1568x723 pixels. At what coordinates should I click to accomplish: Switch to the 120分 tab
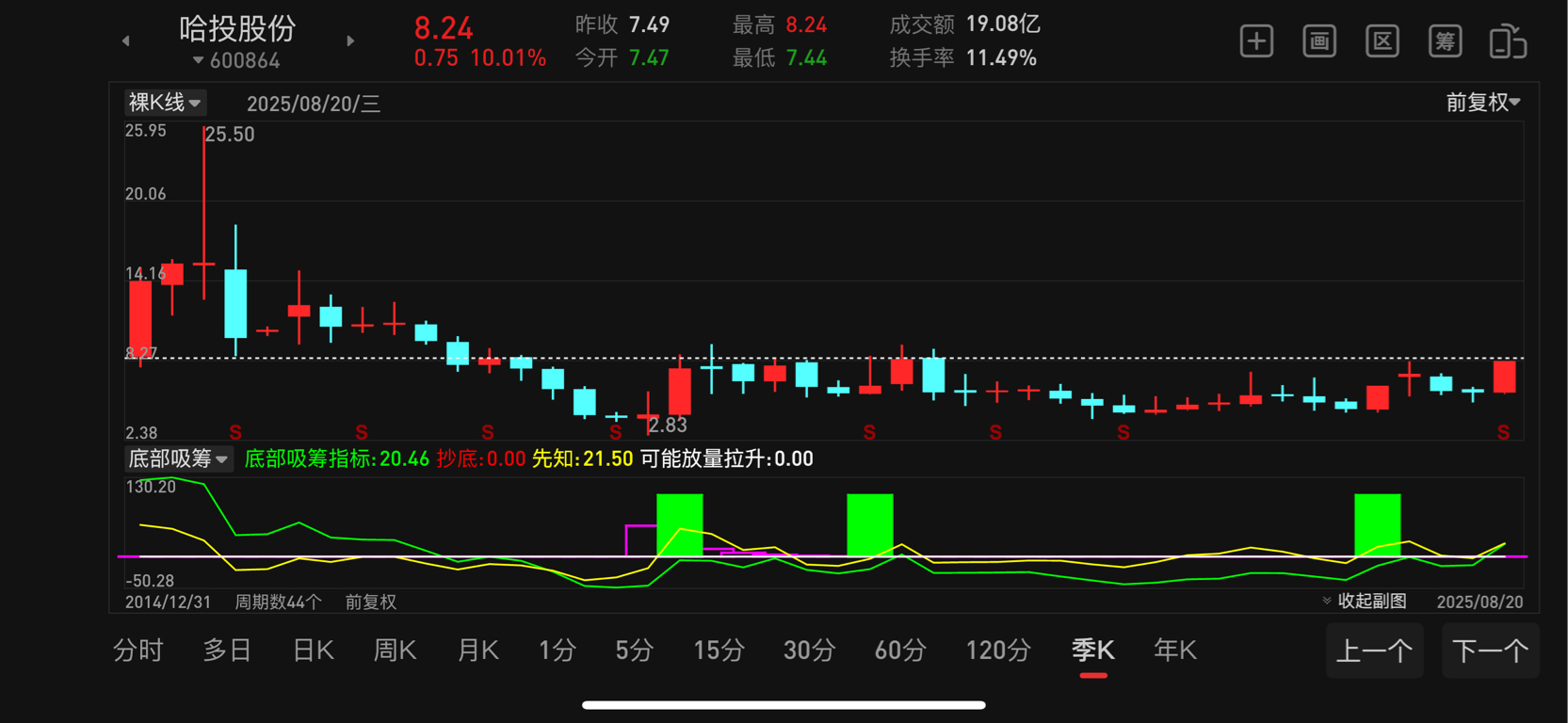pyautogui.click(x=998, y=651)
